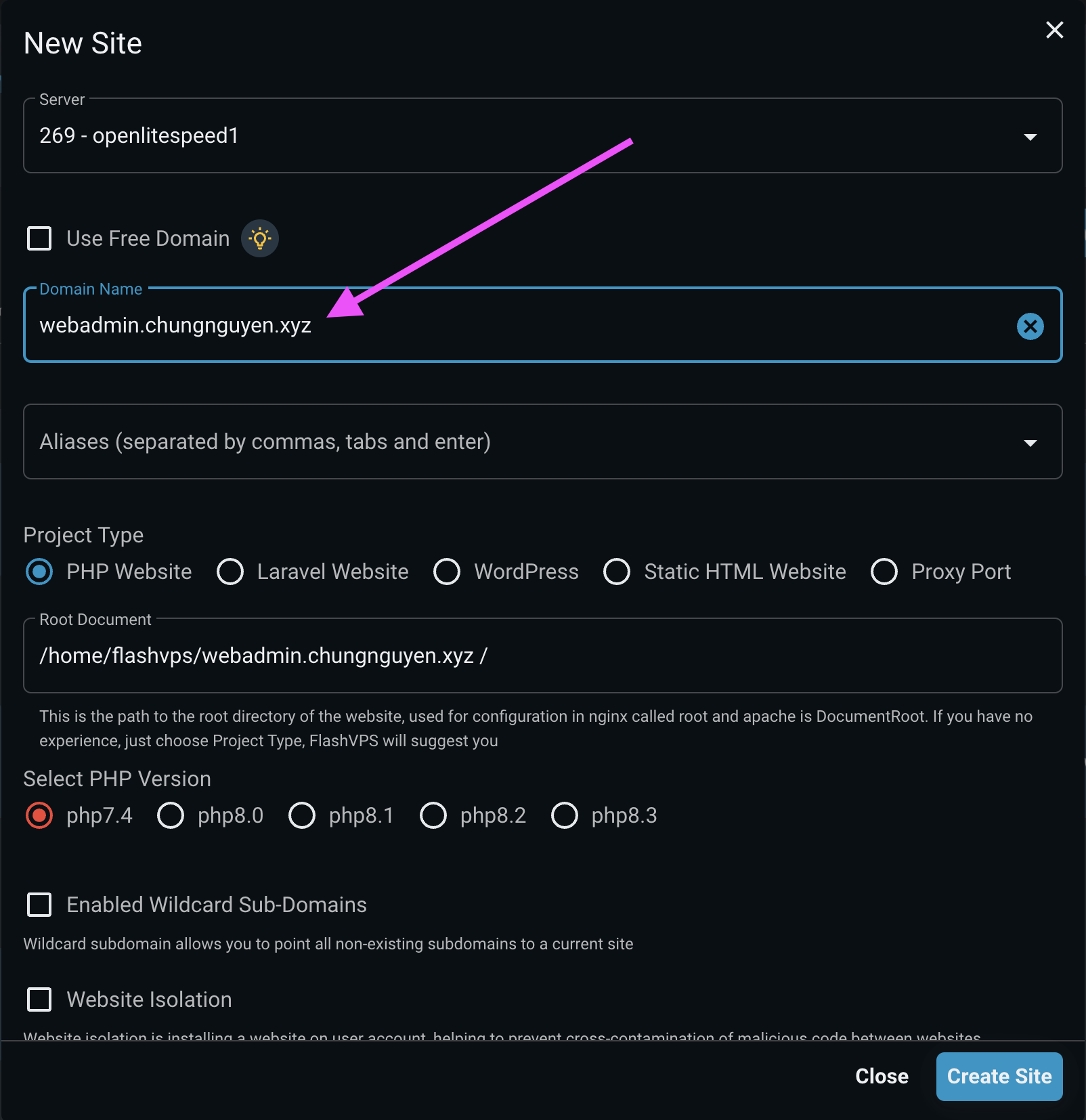Enable the Use Free Domain checkbox
Viewport: 1086px width, 1120px height.
click(39, 238)
